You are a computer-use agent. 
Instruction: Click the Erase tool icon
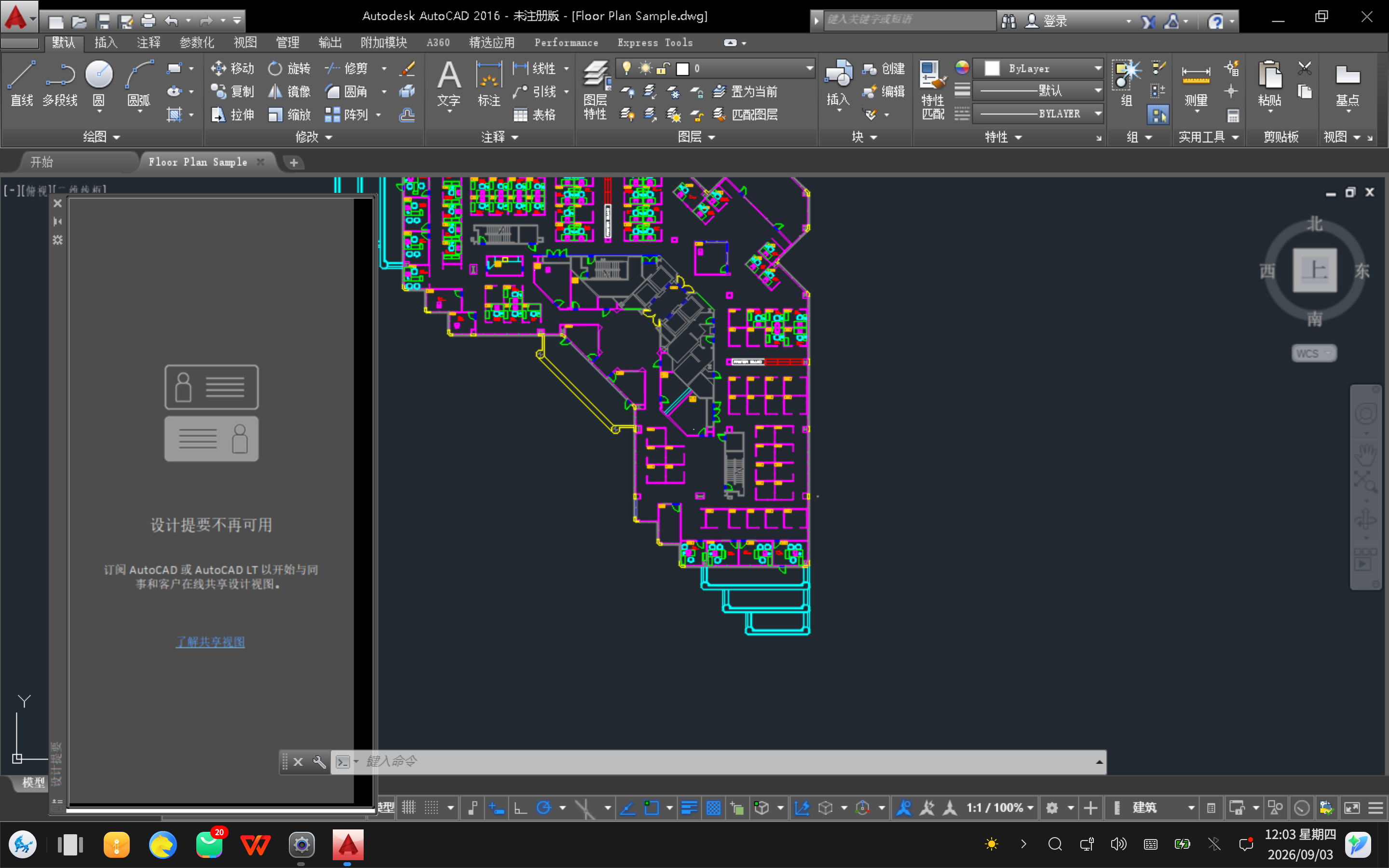pos(408,68)
